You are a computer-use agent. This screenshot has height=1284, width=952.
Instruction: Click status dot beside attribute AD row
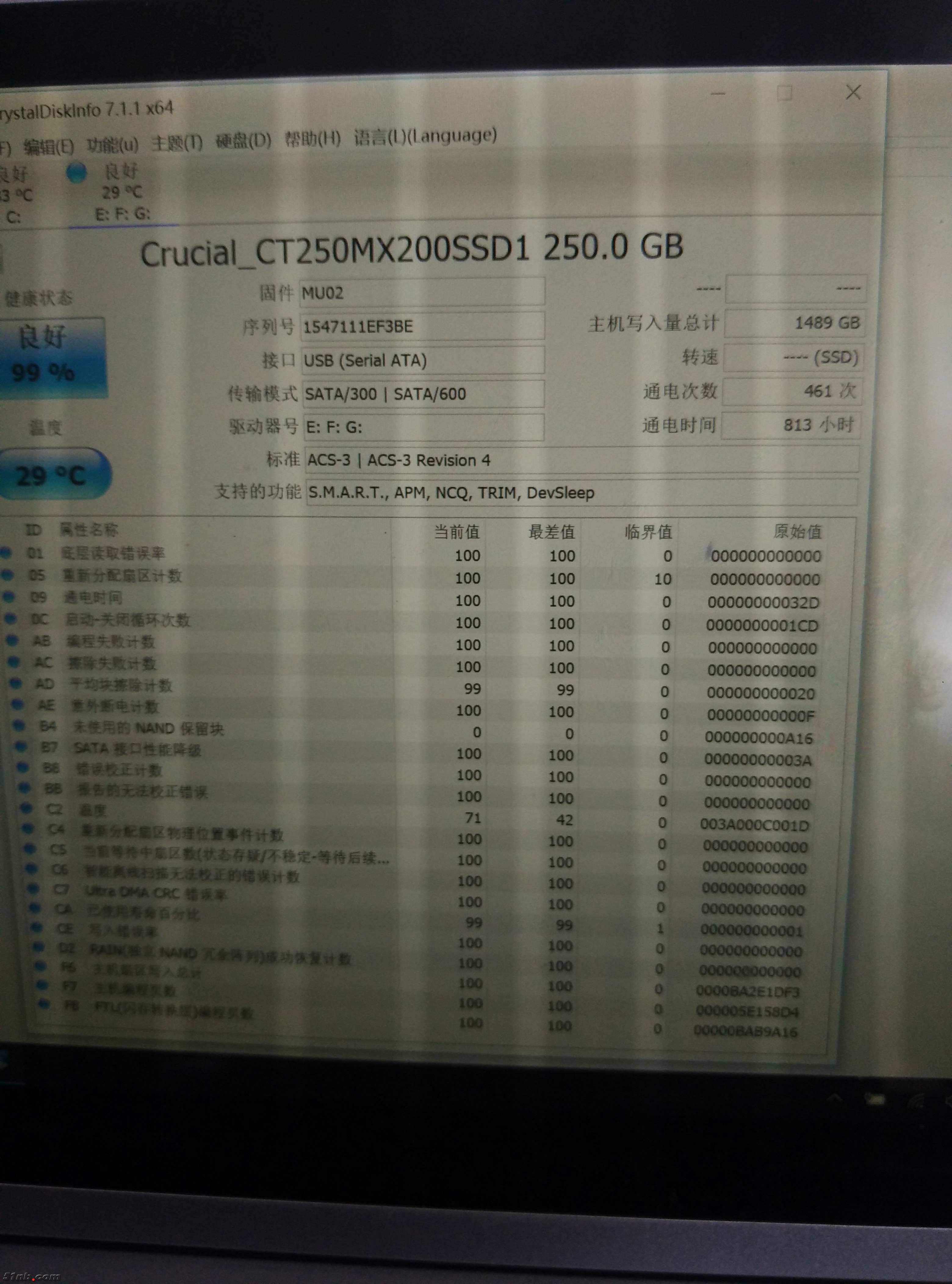[x=16, y=684]
